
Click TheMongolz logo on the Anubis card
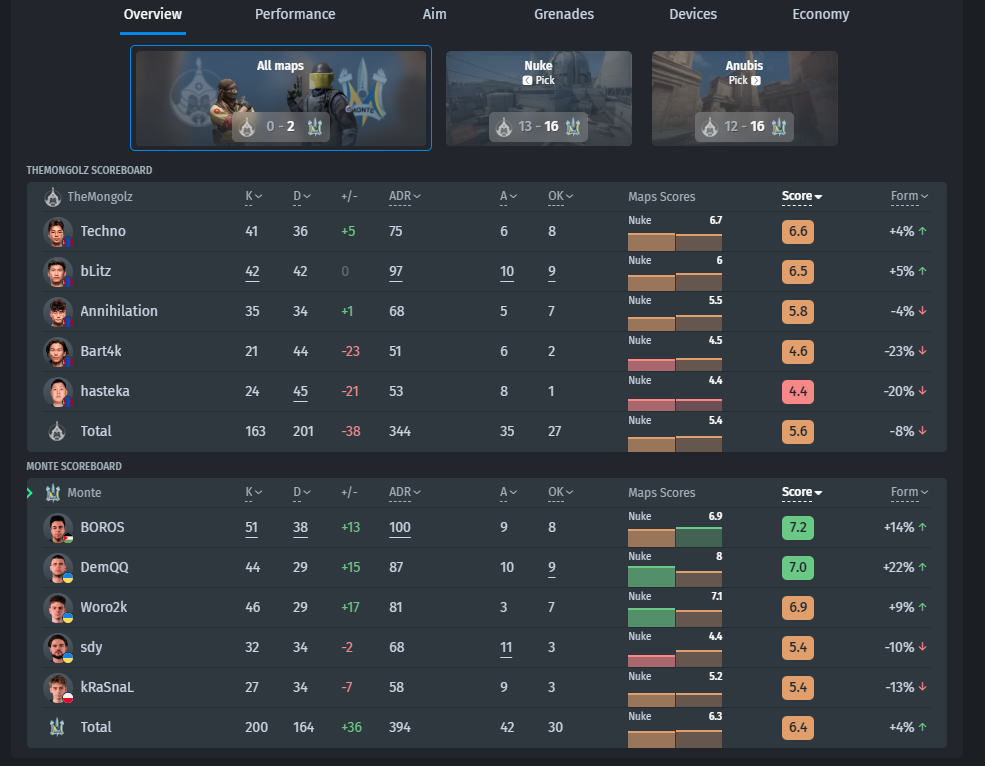tap(710, 127)
